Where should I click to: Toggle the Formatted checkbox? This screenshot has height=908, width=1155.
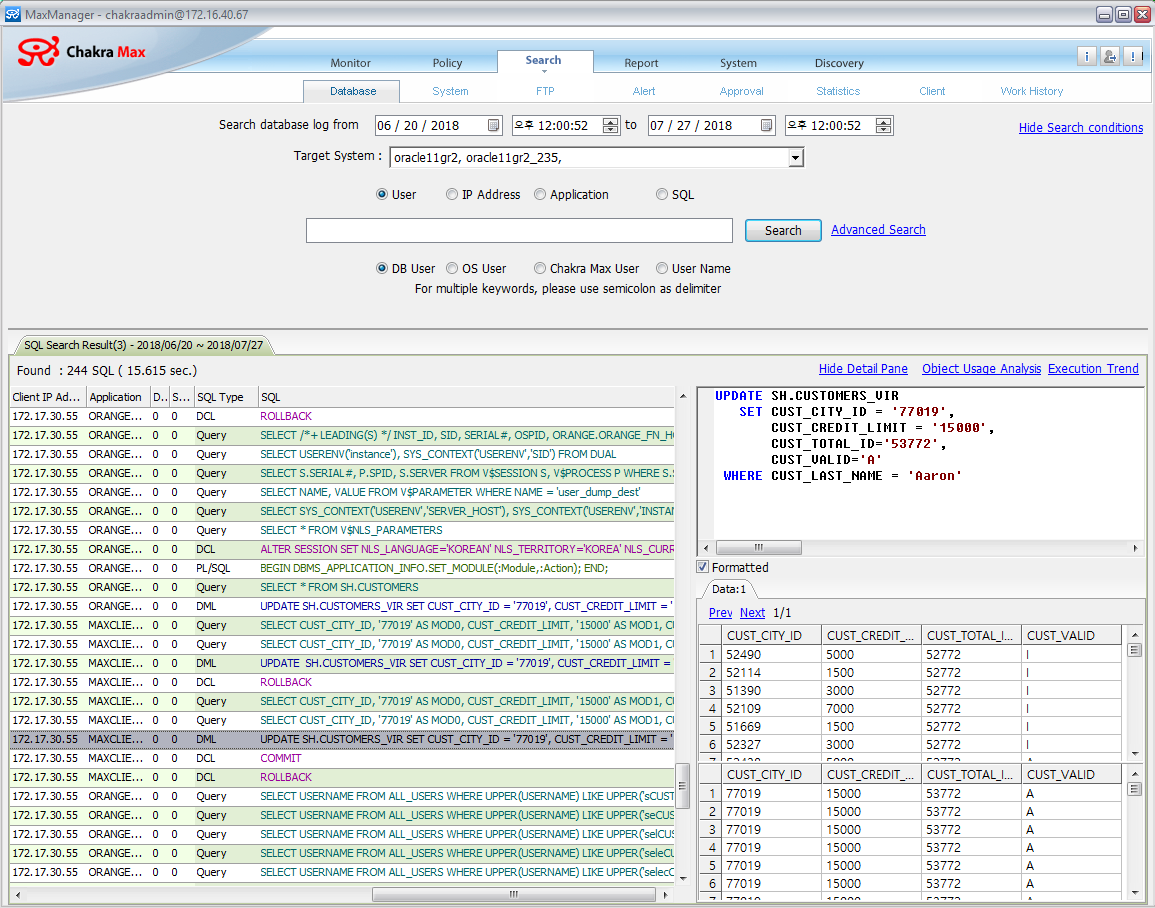click(x=703, y=567)
